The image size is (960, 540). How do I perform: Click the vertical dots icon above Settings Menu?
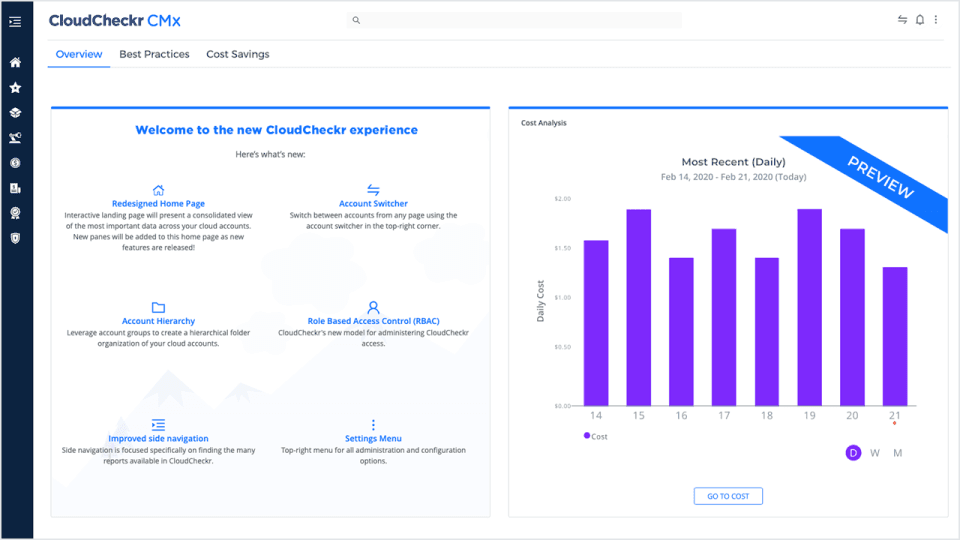click(x=373, y=425)
